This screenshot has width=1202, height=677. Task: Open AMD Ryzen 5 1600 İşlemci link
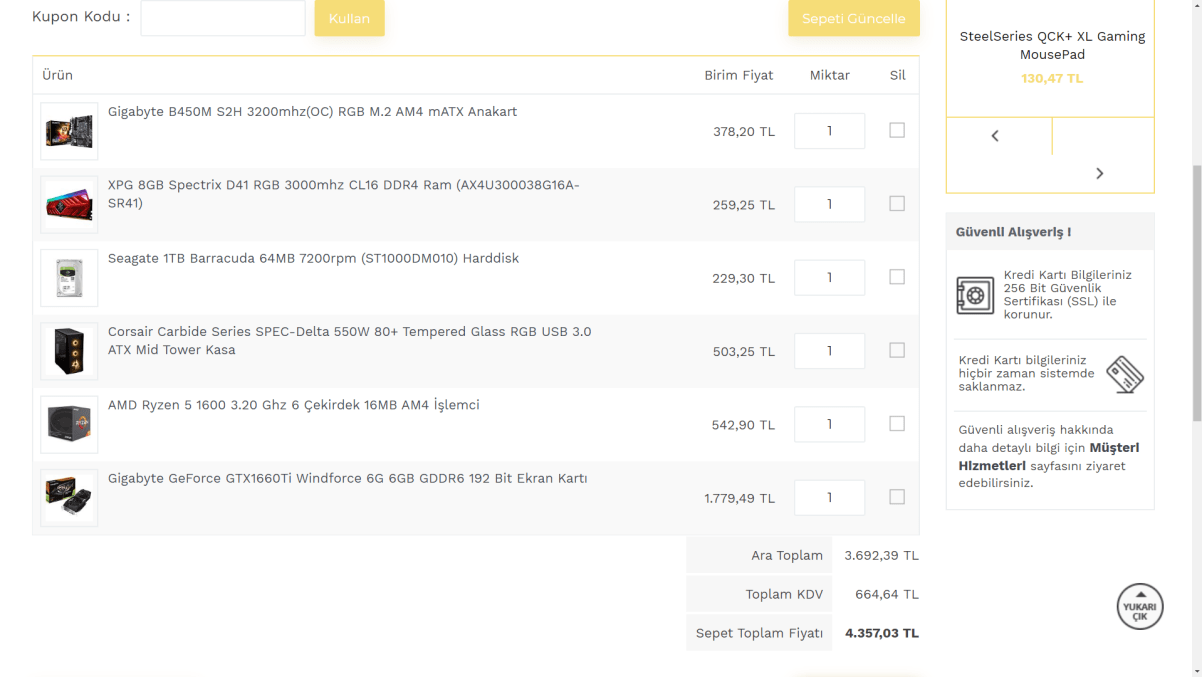tap(293, 405)
